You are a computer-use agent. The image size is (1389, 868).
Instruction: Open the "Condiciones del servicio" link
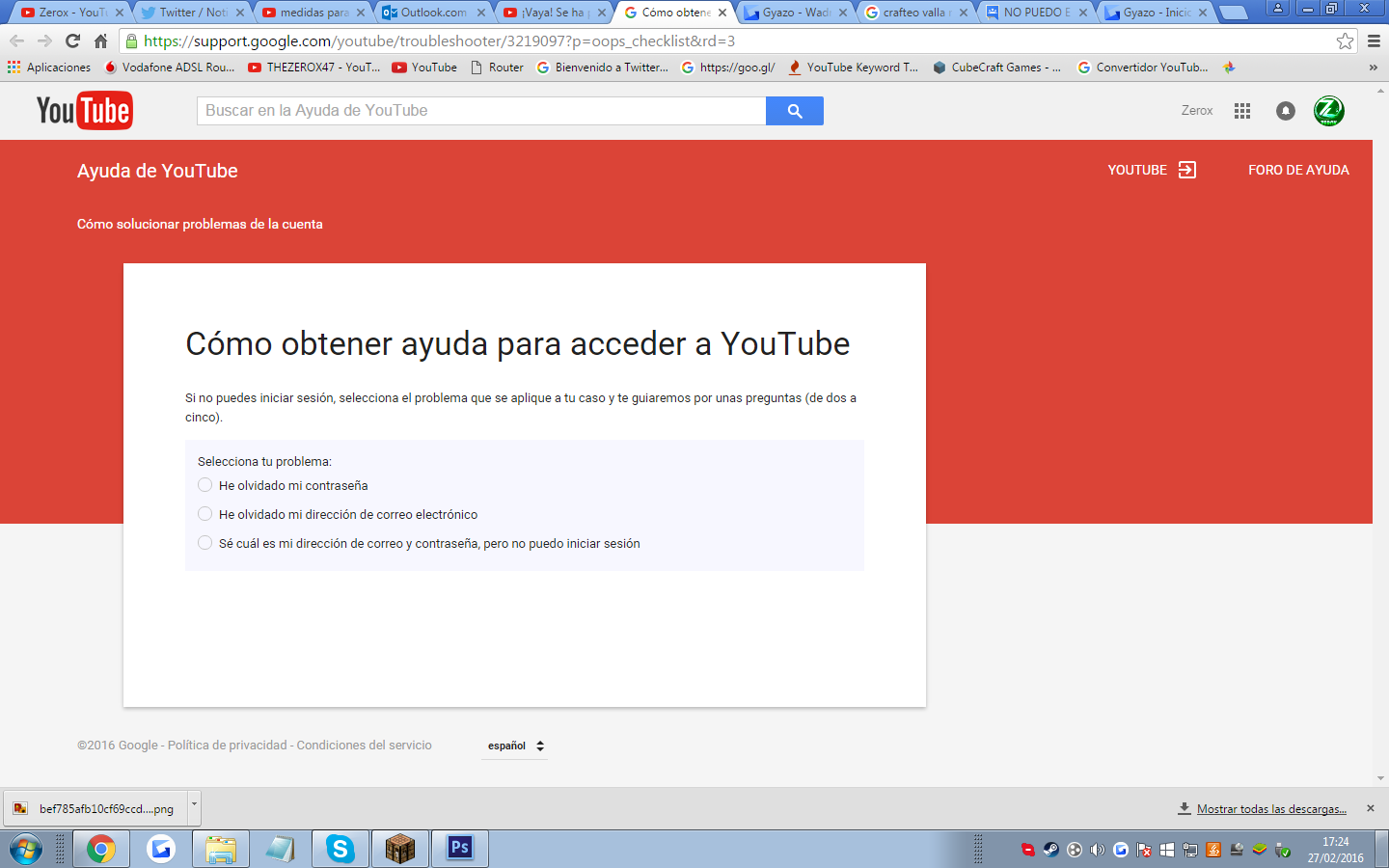click(365, 746)
